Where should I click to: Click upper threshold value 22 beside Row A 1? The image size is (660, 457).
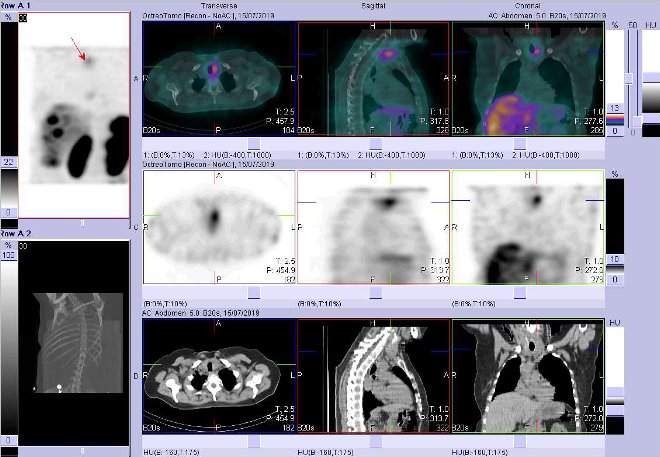[x=8, y=162]
